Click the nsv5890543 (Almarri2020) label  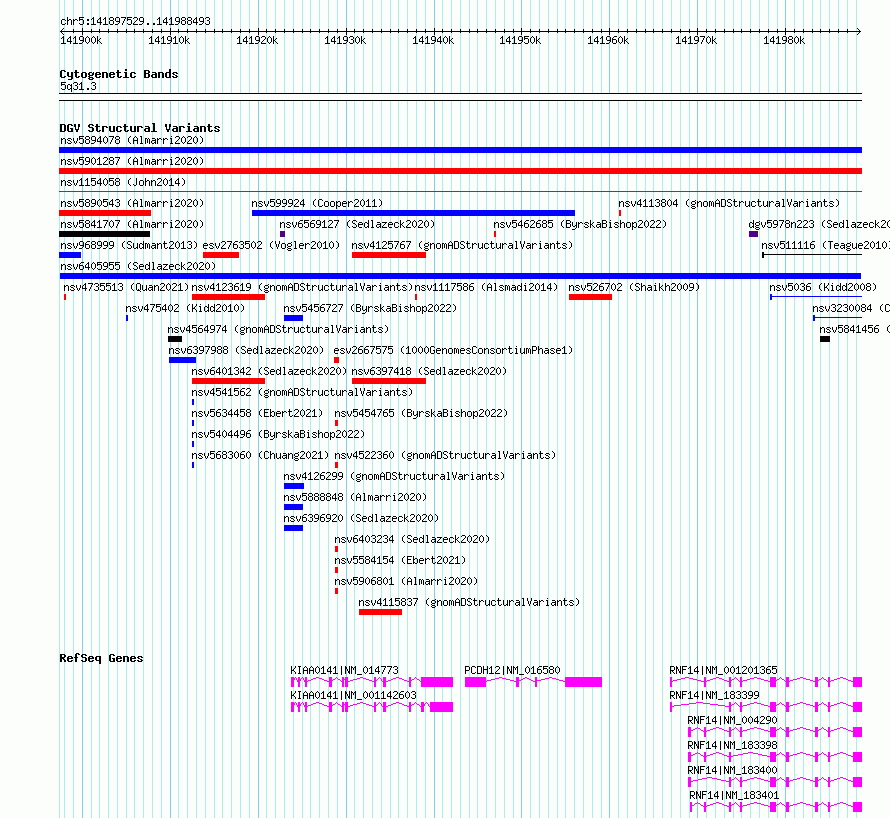[132, 203]
